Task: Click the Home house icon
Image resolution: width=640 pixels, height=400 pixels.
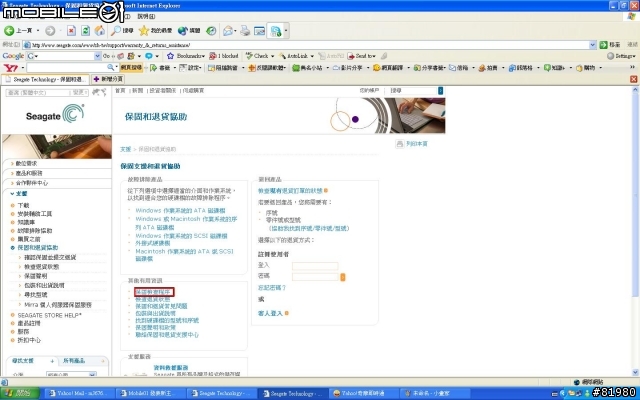Action: tap(99, 31)
